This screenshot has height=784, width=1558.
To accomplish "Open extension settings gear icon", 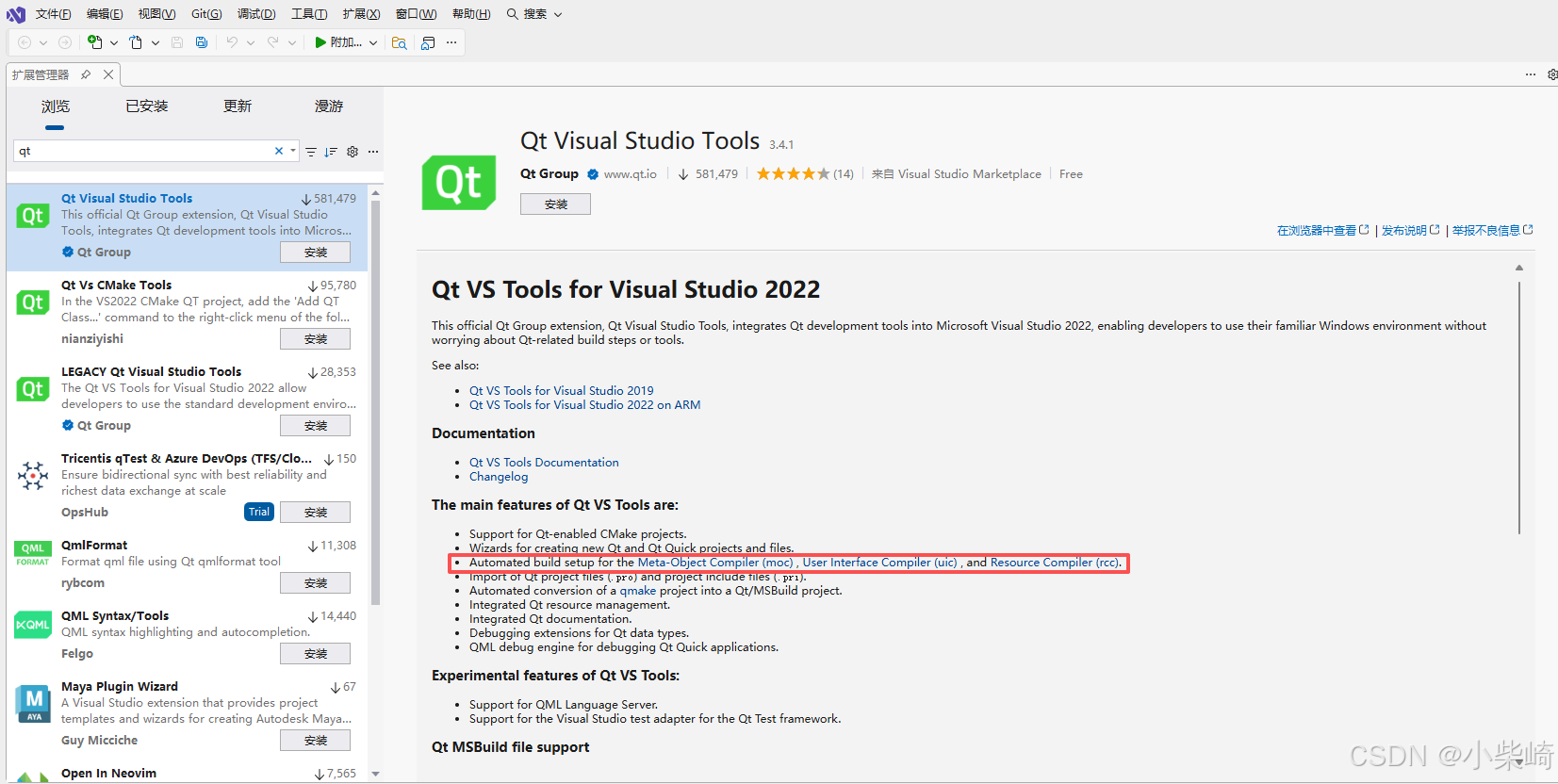I will 353,152.
